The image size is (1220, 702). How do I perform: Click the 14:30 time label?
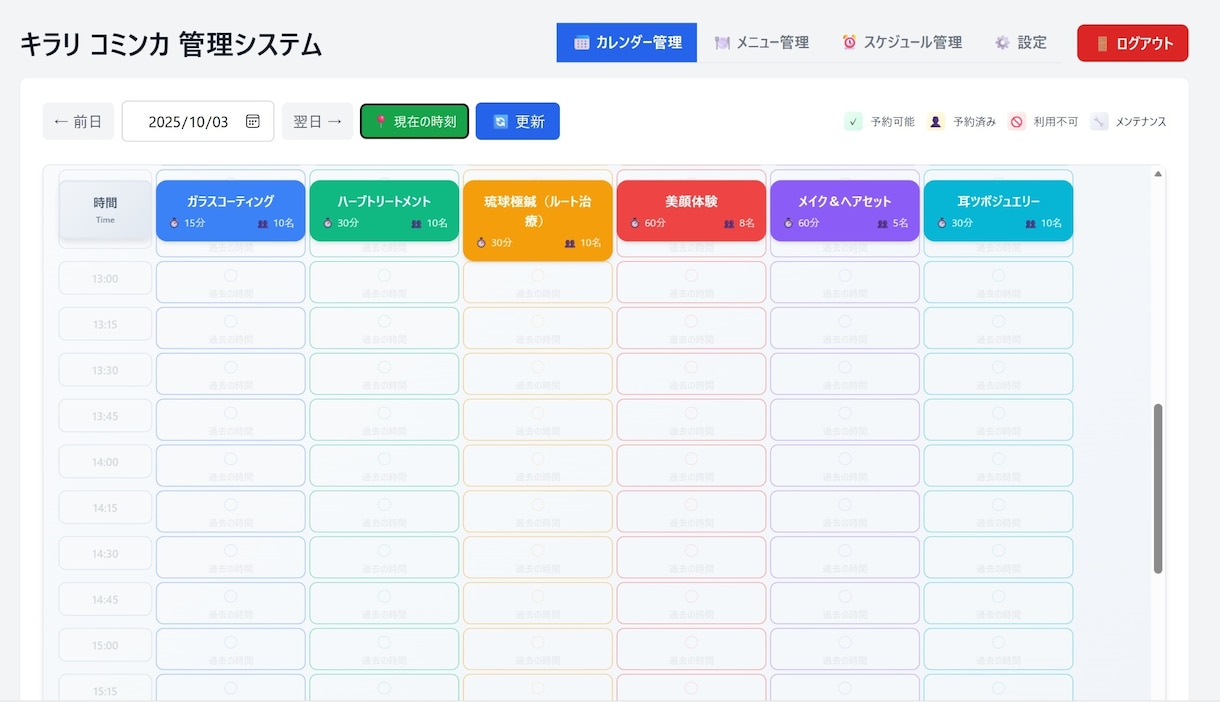(x=105, y=554)
